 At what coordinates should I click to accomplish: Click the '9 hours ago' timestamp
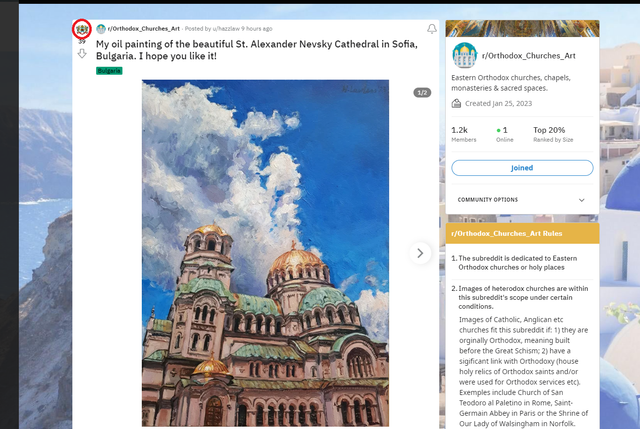coord(257,29)
